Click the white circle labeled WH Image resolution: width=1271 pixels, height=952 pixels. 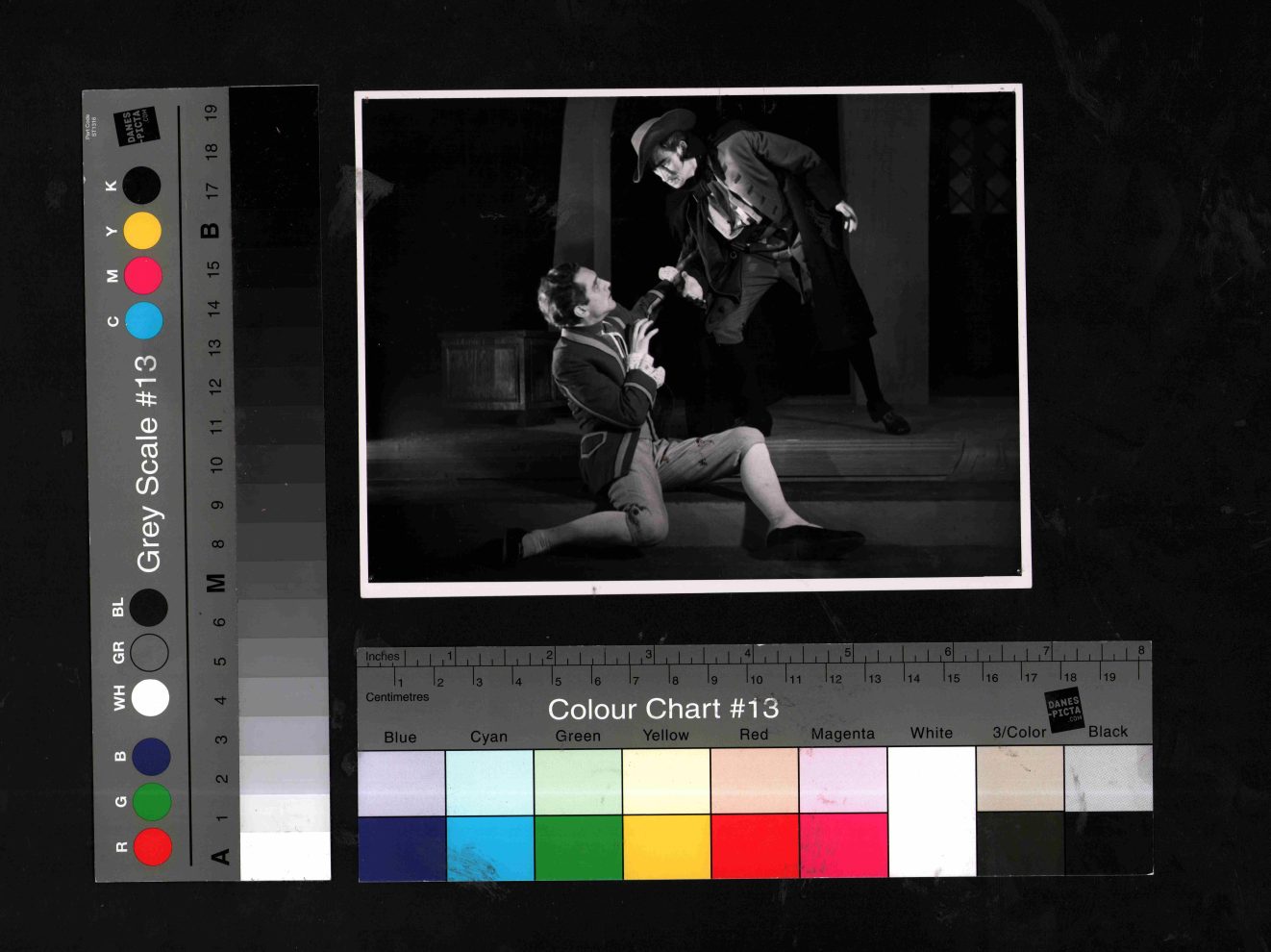point(150,697)
